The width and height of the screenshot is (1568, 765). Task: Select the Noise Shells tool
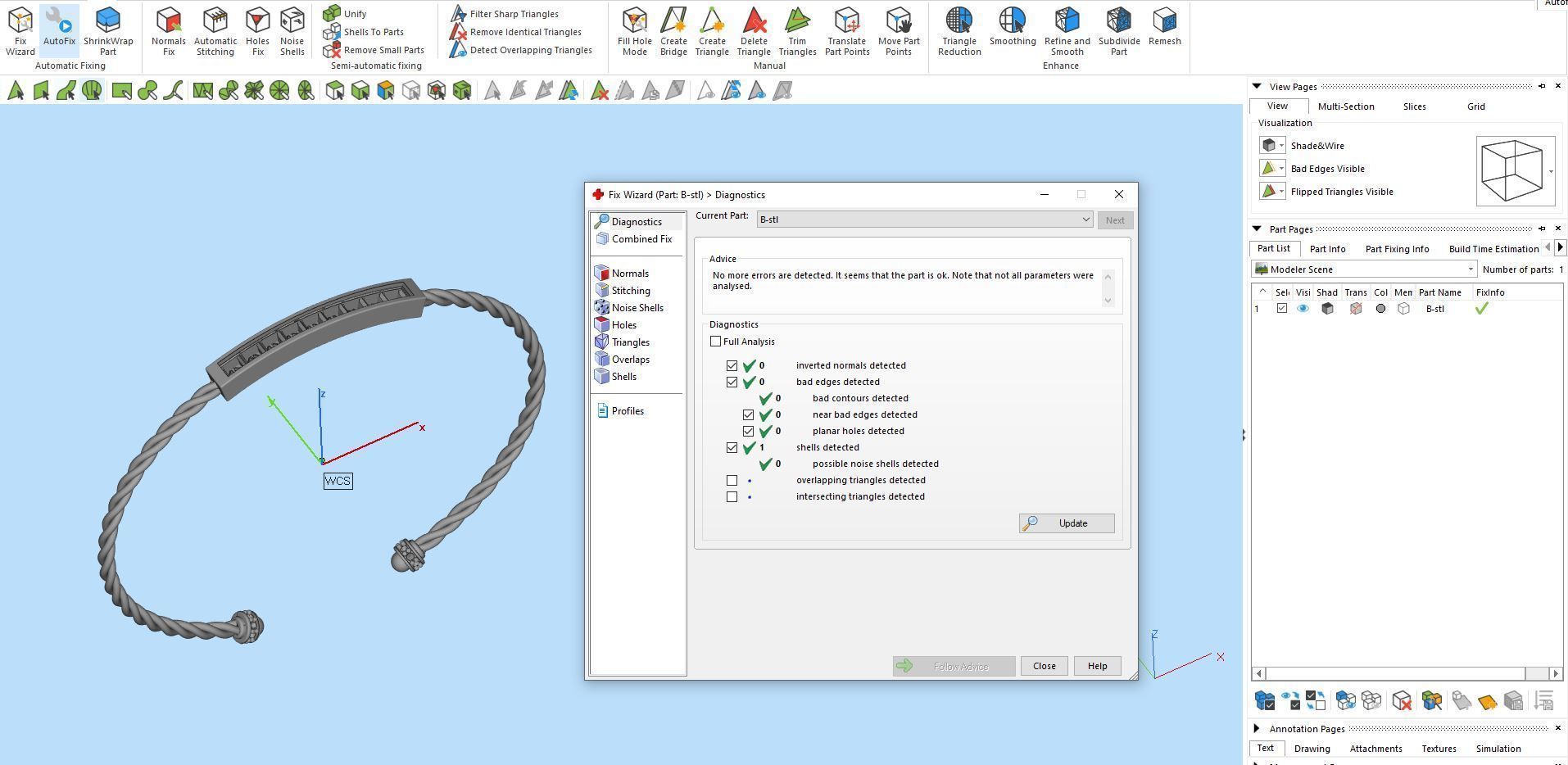tap(292, 31)
